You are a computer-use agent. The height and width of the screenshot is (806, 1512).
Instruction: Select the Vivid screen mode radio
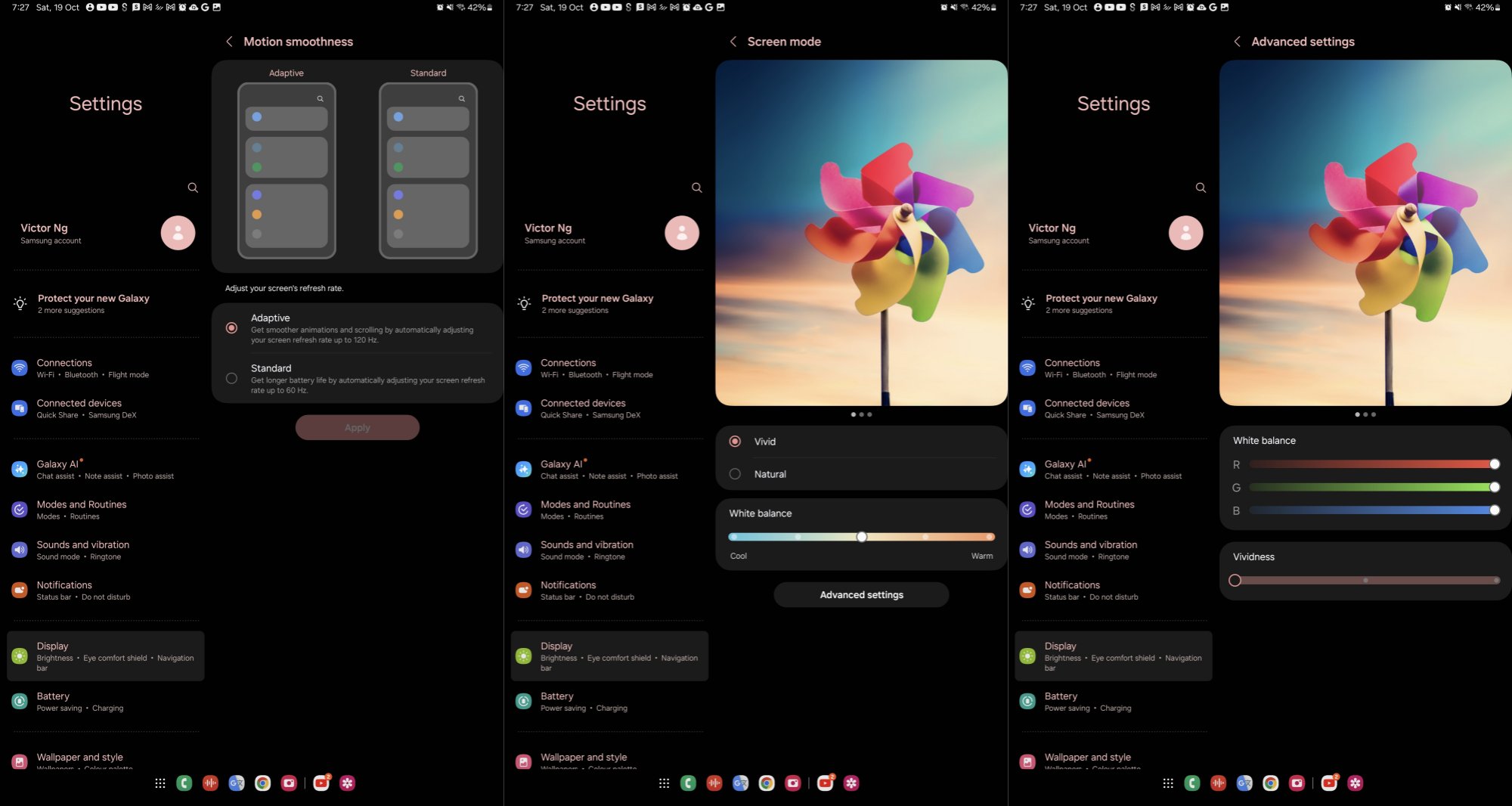[x=735, y=442]
